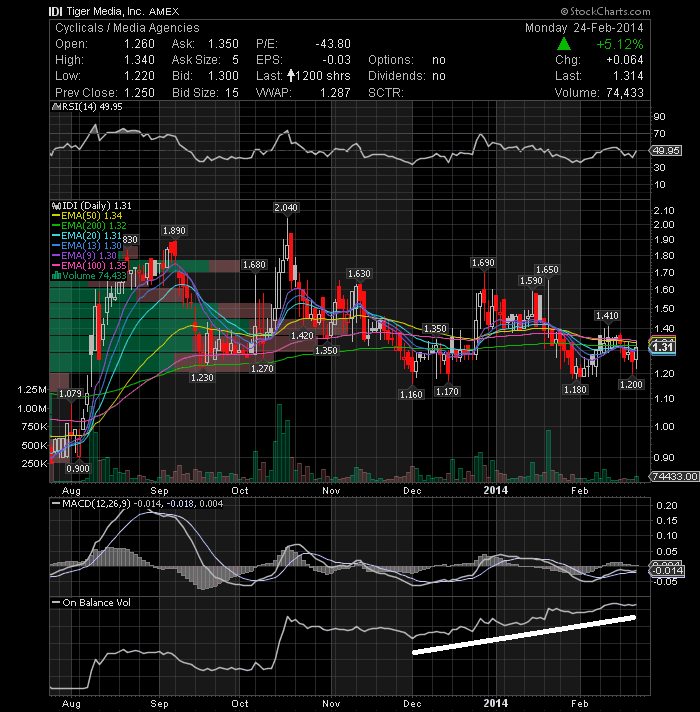Click the 1.650 price label
The height and width of the screenshot is (712, 700).
coord(547,270)
